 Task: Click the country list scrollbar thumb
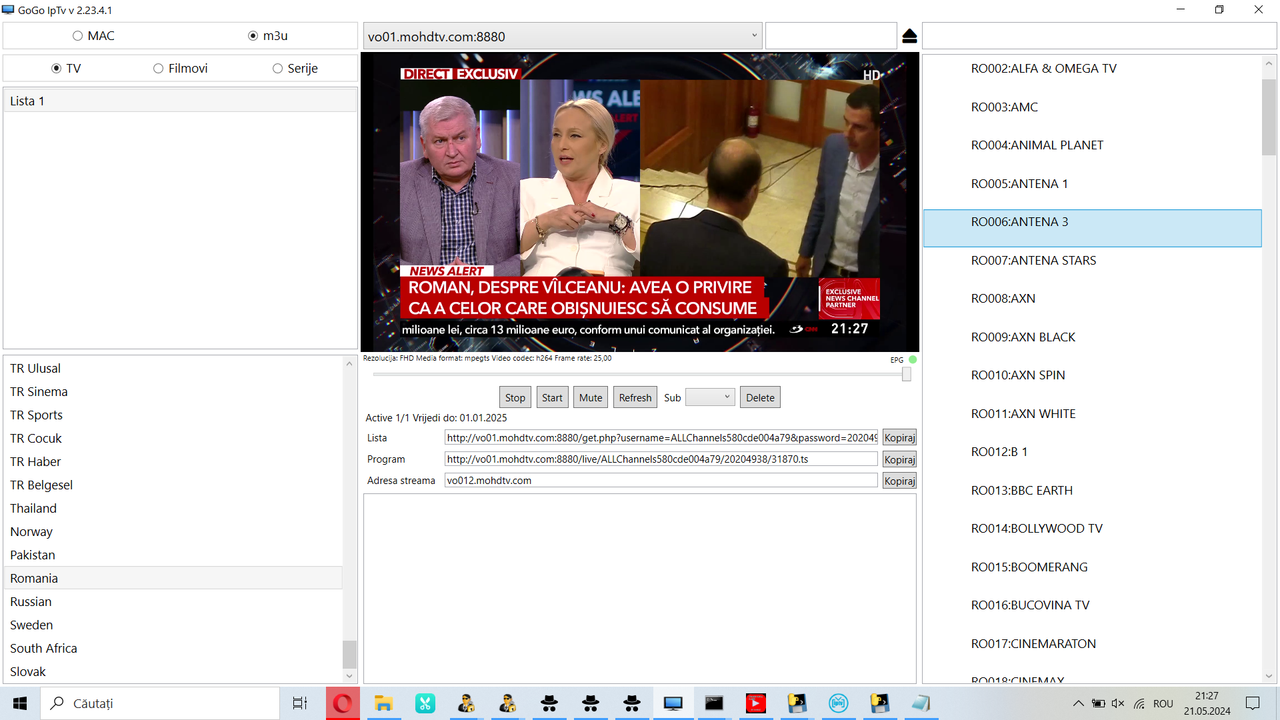click(x=349, y=654)
